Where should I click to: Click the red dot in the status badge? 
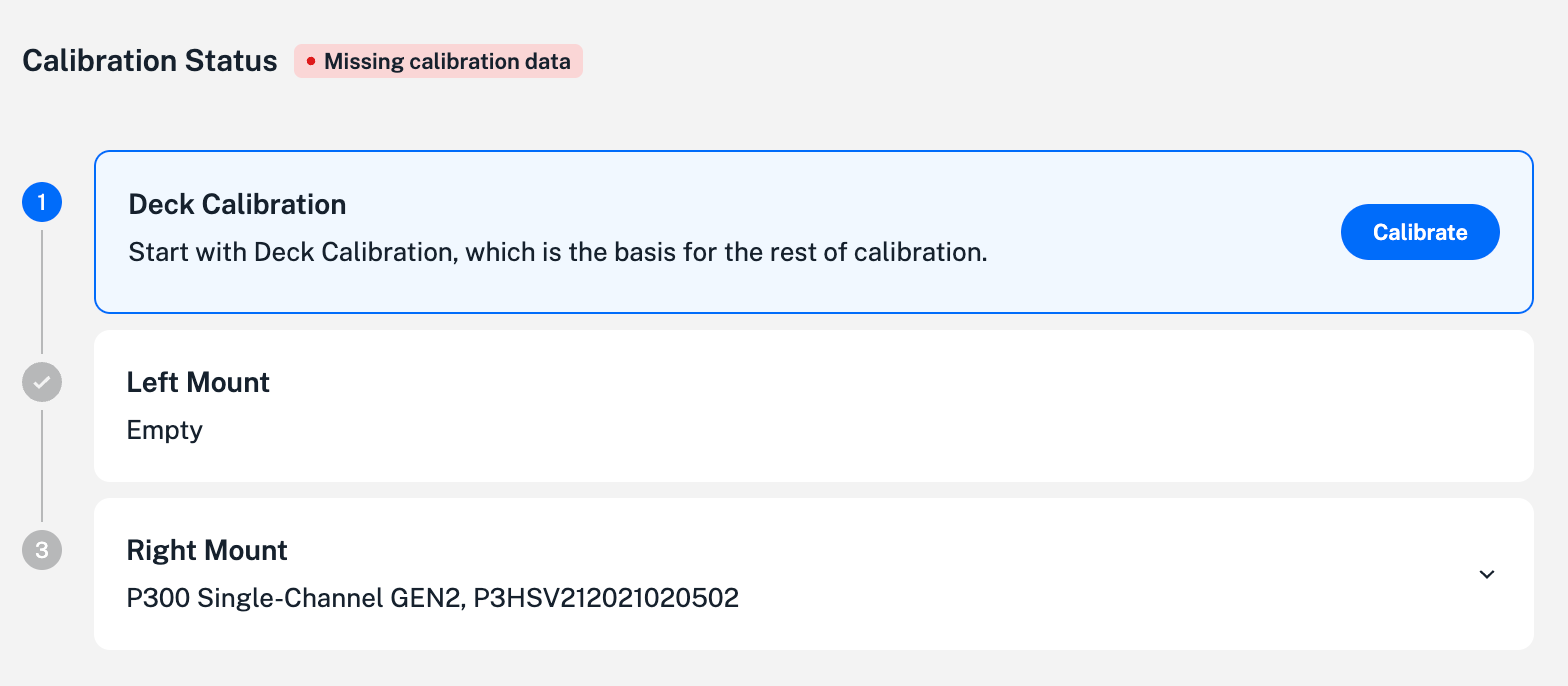[311, 61]
